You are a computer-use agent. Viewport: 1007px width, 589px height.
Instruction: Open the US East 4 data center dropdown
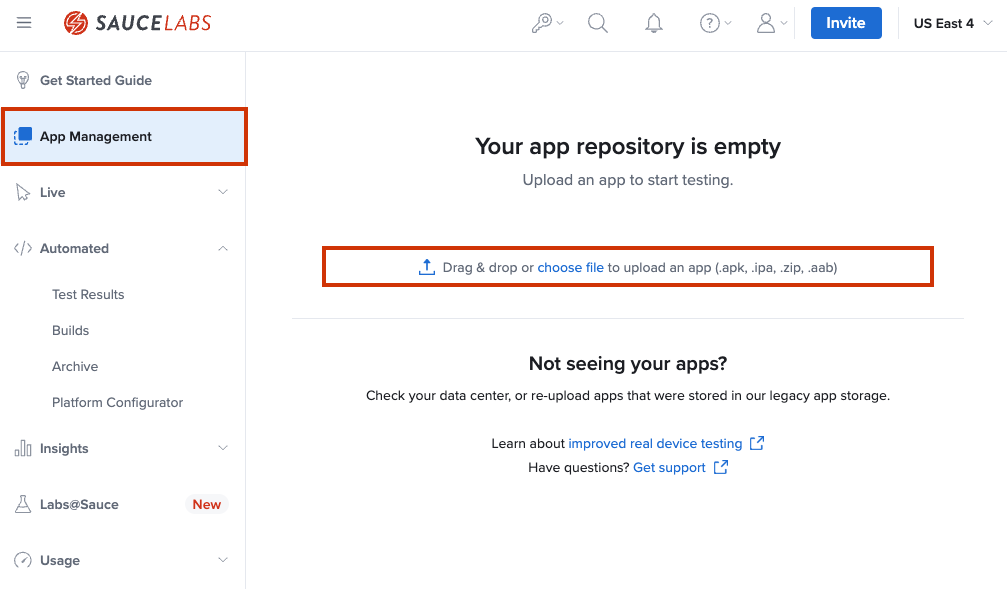(951, 22)
